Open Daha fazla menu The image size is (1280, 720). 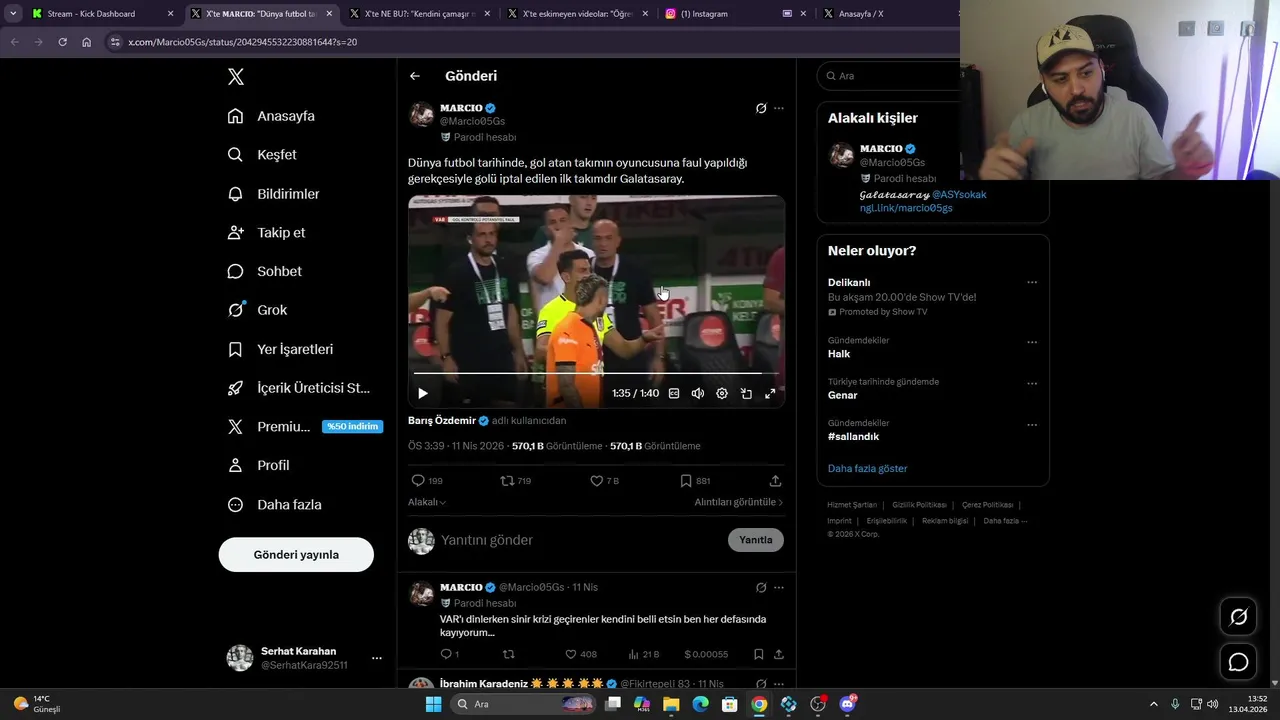(274, 504)
